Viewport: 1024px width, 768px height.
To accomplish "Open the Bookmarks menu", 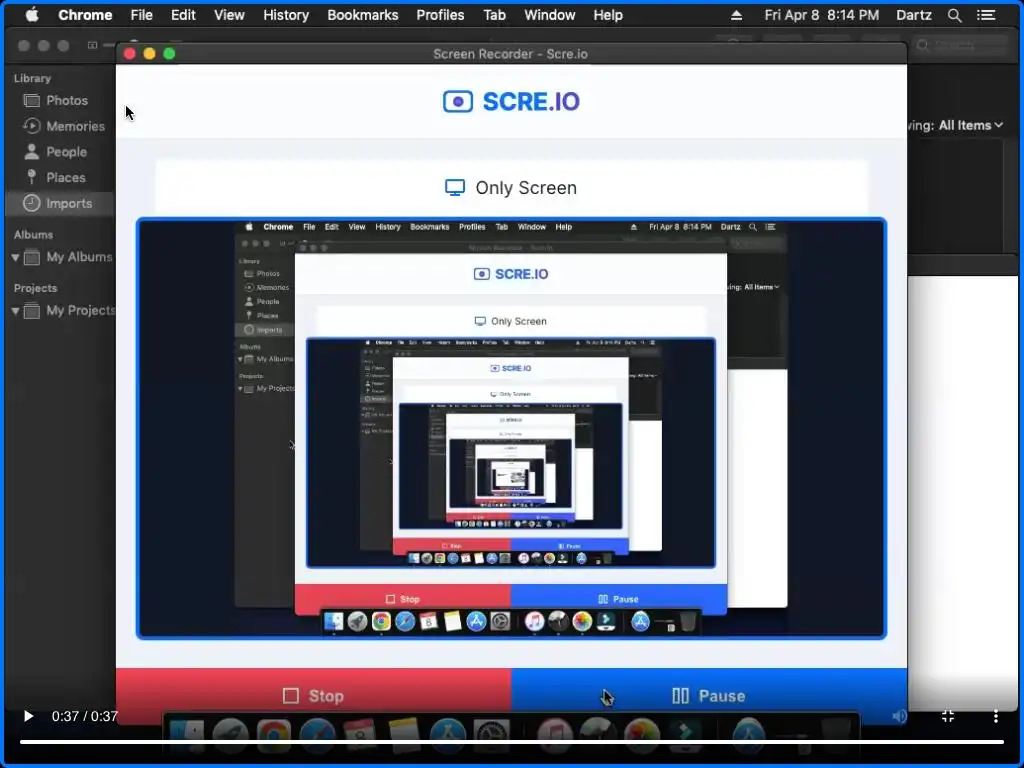I will point(362,14).
